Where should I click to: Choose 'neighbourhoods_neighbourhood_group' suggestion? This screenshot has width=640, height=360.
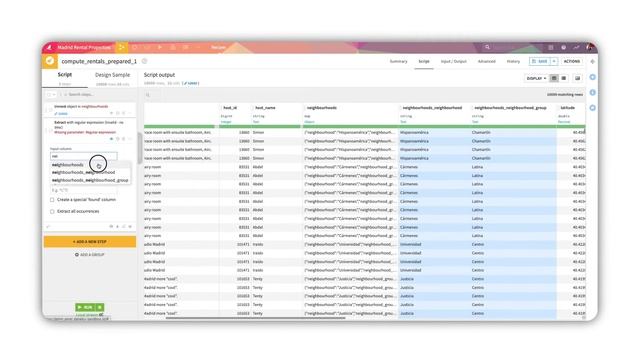(x=90, y=180)
